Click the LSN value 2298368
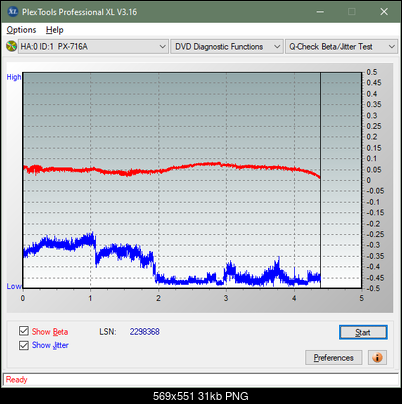The width and height of the screenshot is (402, 404). point(145,332)
